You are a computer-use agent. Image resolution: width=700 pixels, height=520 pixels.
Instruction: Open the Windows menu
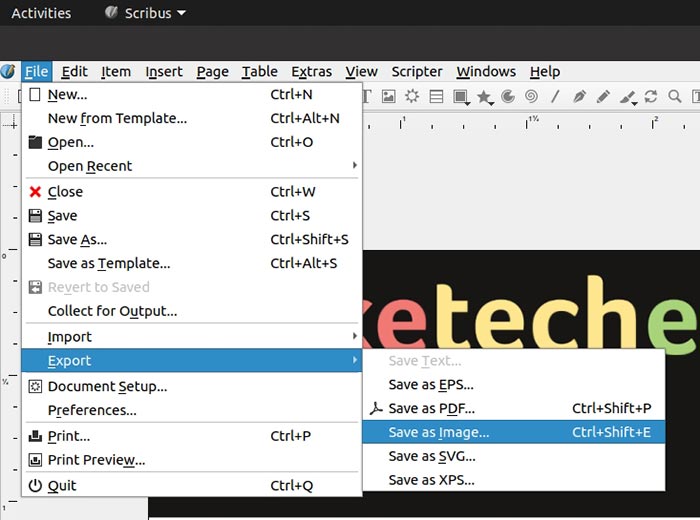[486, 71]
